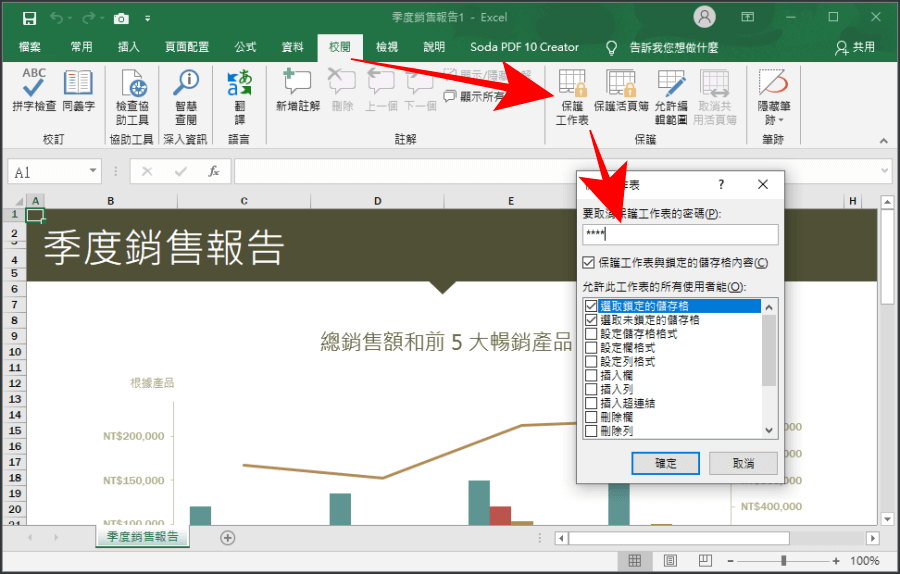900x574 pixels.
Task: Click the select-all corner of the sheet
Action: (18, 201)
